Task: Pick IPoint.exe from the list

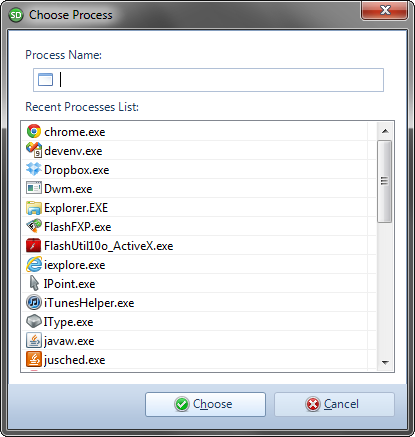Action: coord(199,283)
